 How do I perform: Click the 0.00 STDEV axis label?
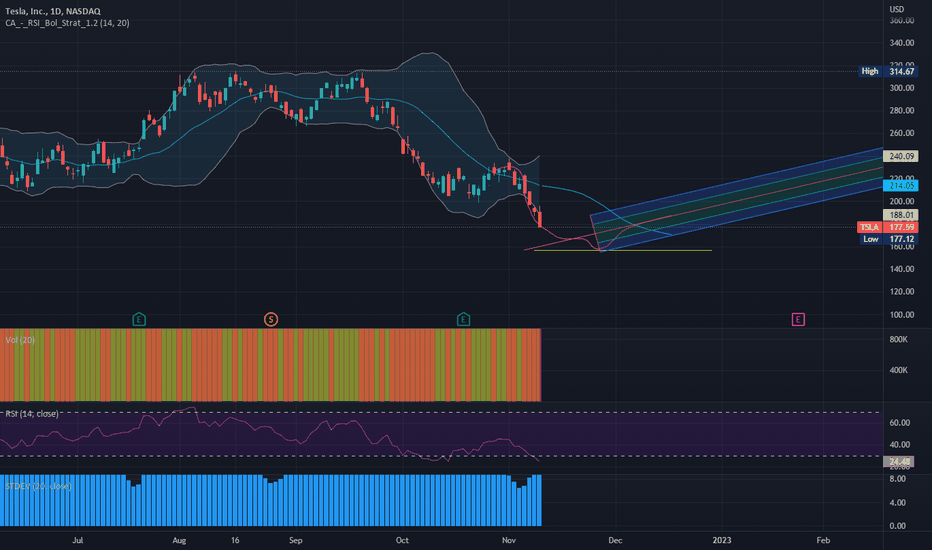click(897, 526)
